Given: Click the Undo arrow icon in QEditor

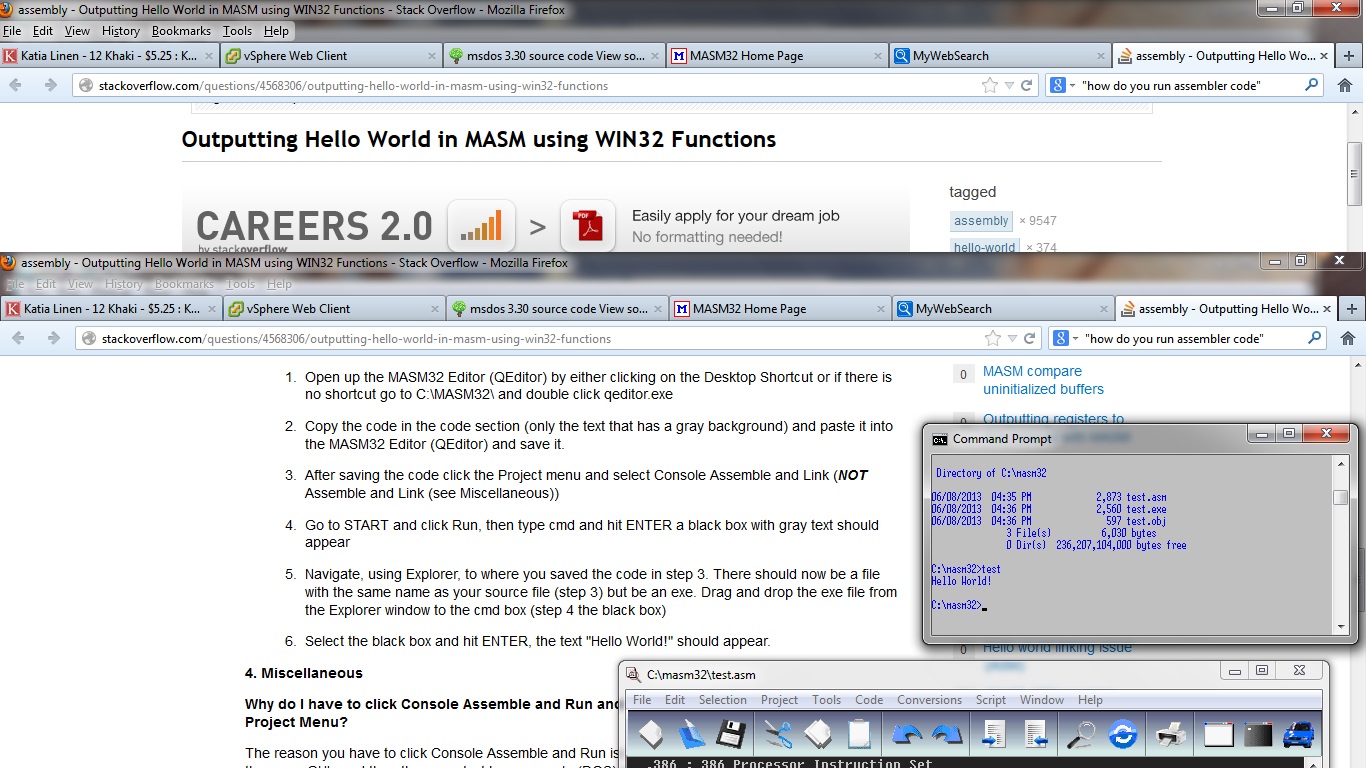Looking at the screenshot, I should point(906,735).
